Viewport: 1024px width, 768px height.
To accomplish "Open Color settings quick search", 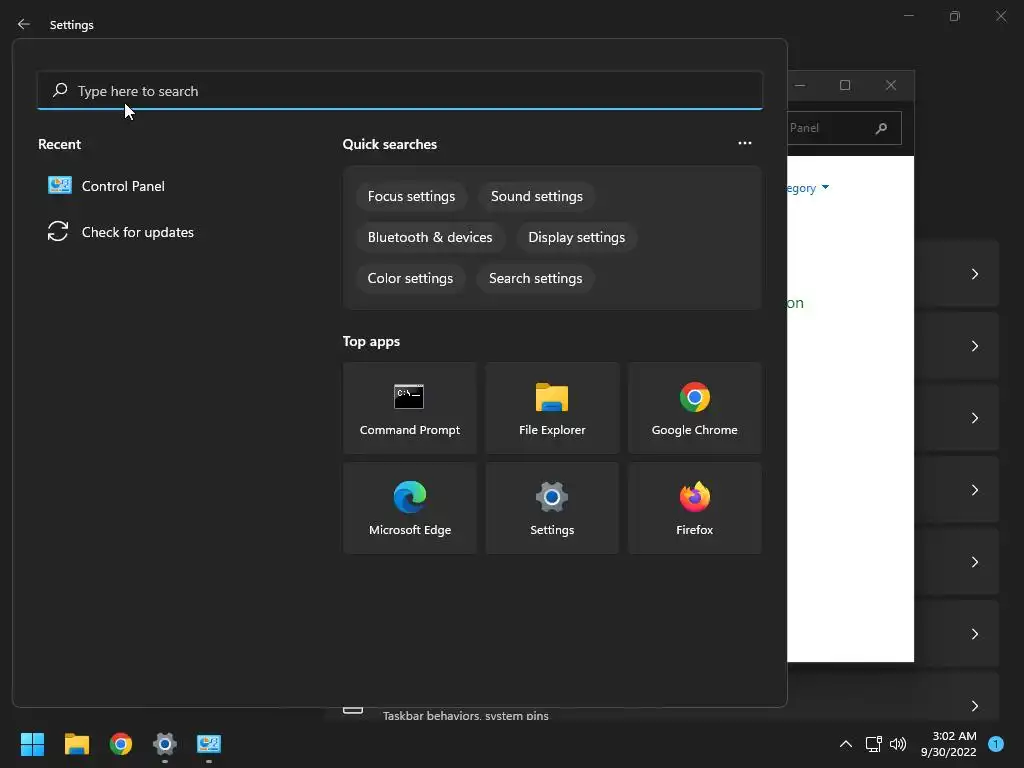I will (410, 279).
